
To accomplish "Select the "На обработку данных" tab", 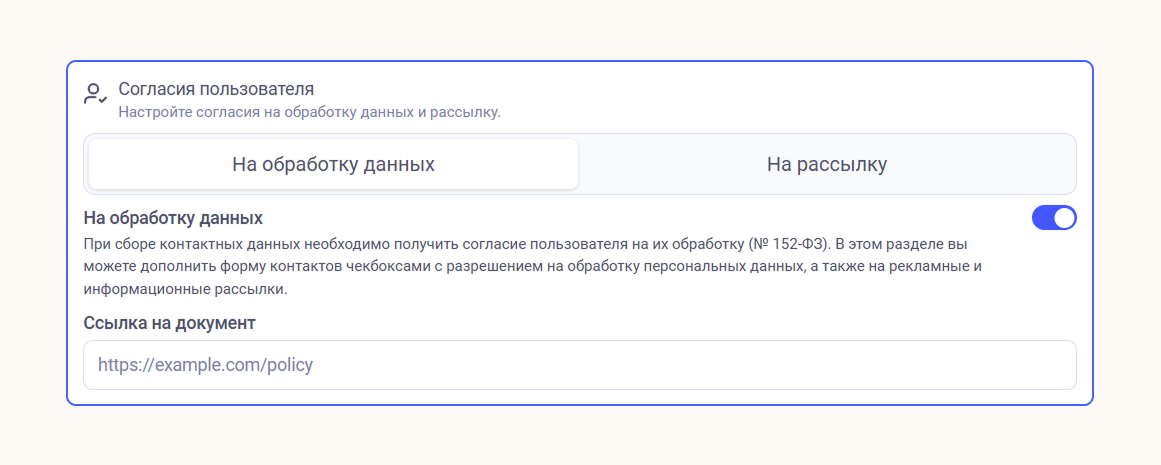I will (333, 164).
